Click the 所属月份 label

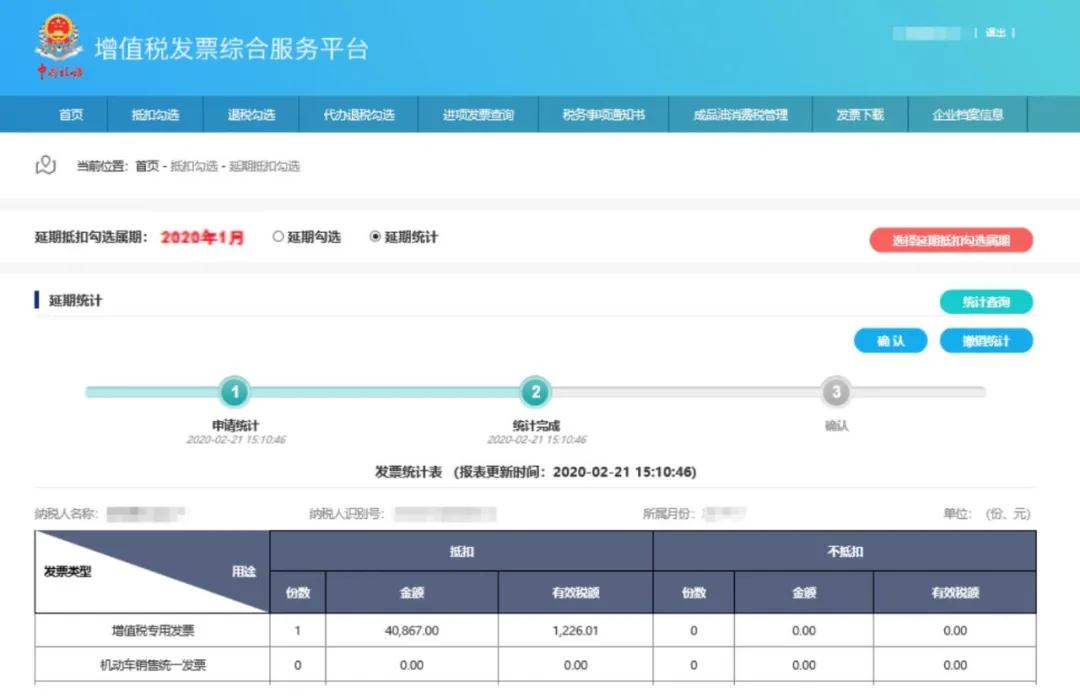[669, 513]
